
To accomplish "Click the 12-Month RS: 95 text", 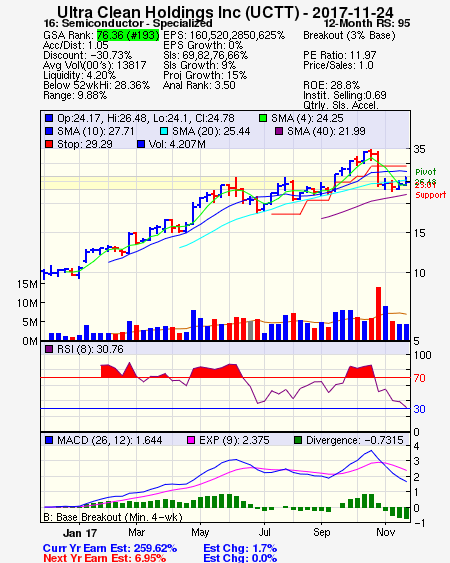I will click(x=367, y=23).
